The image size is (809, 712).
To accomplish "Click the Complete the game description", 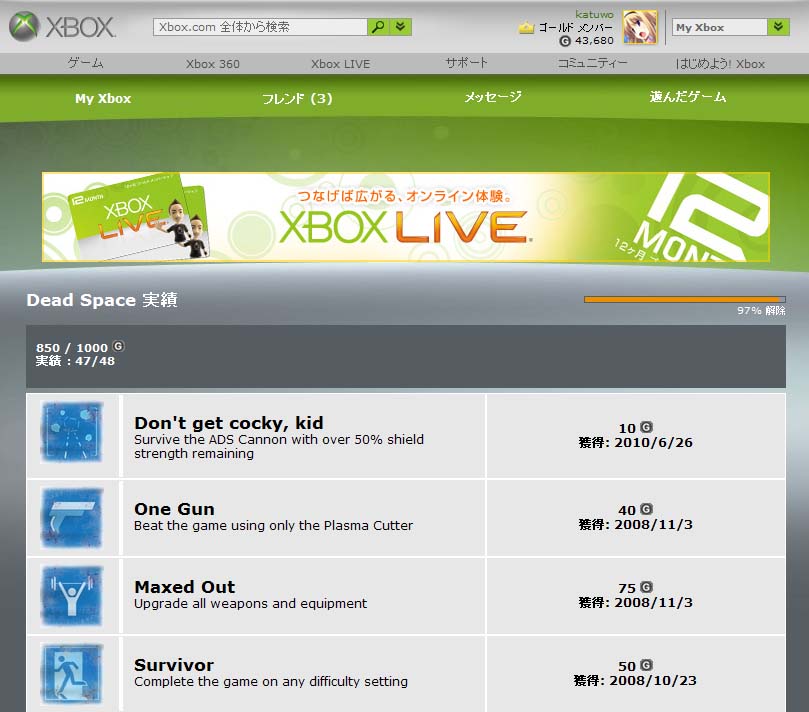I will click(x=271, y=682).
